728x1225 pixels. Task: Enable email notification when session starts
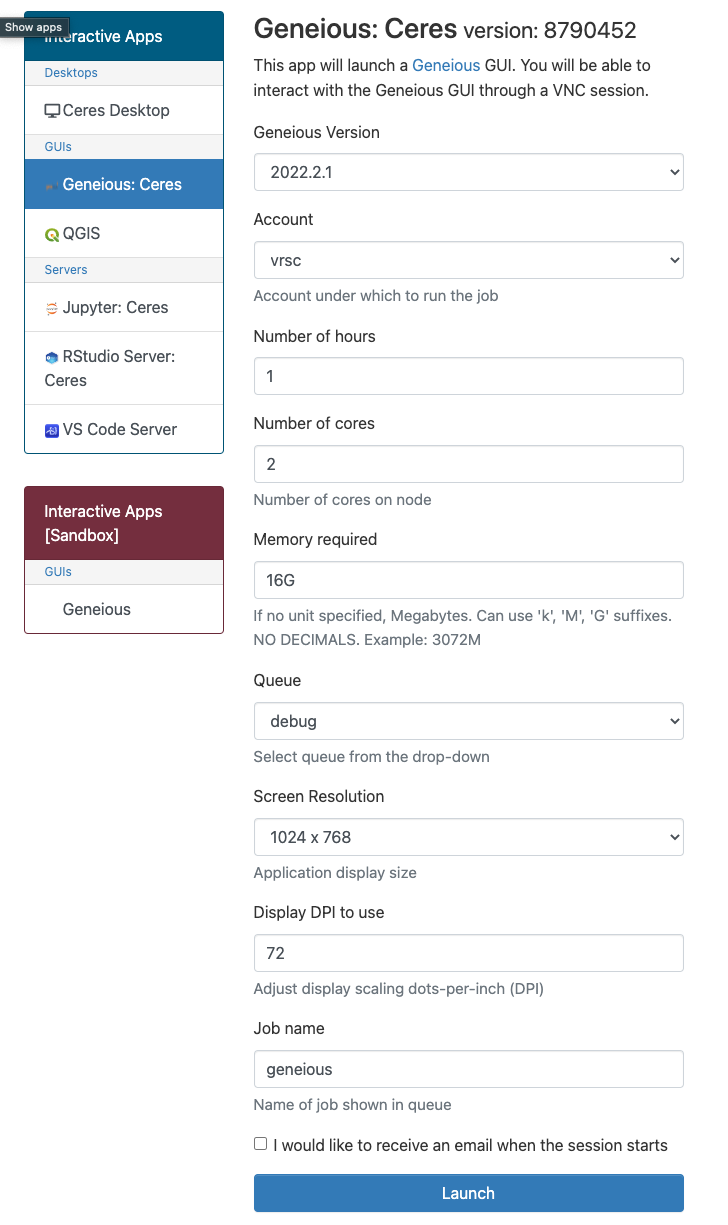(261, 1144)
